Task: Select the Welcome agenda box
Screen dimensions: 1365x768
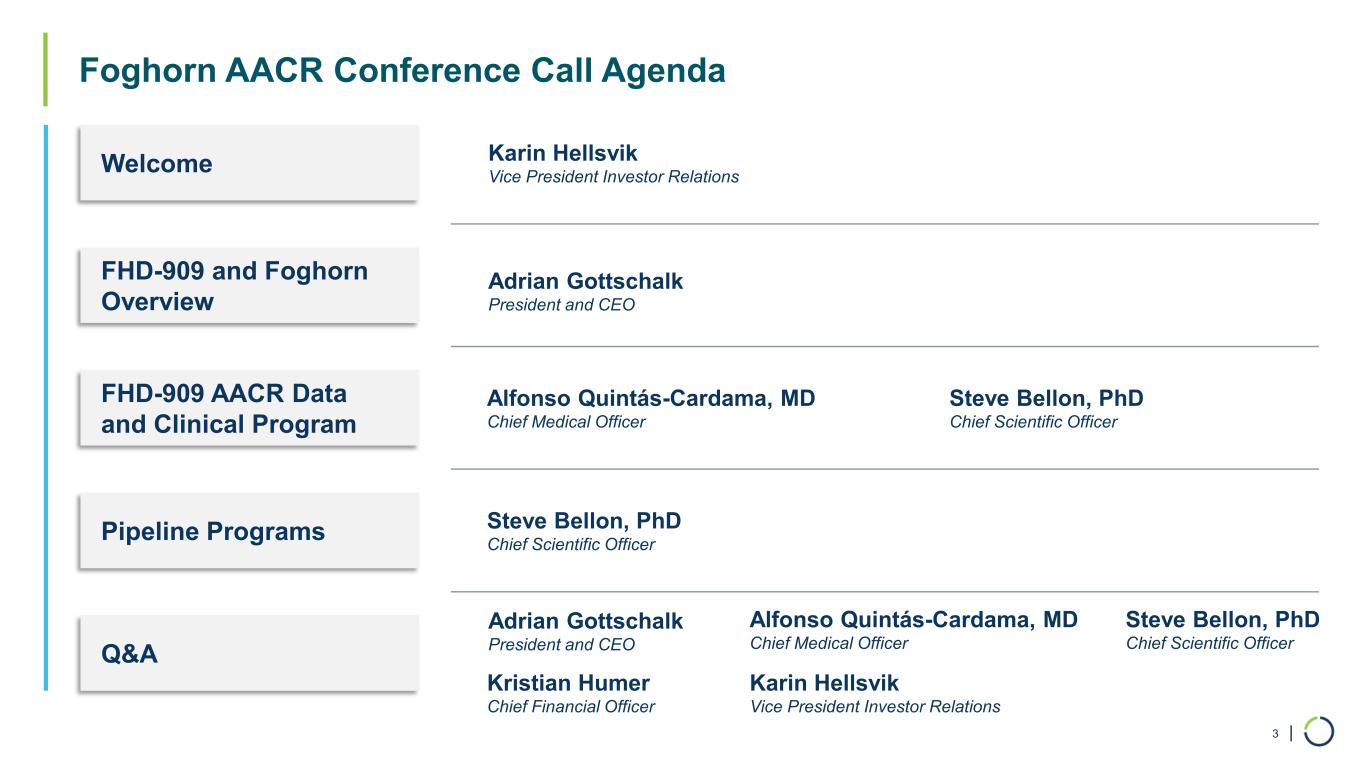Action: 248,163
